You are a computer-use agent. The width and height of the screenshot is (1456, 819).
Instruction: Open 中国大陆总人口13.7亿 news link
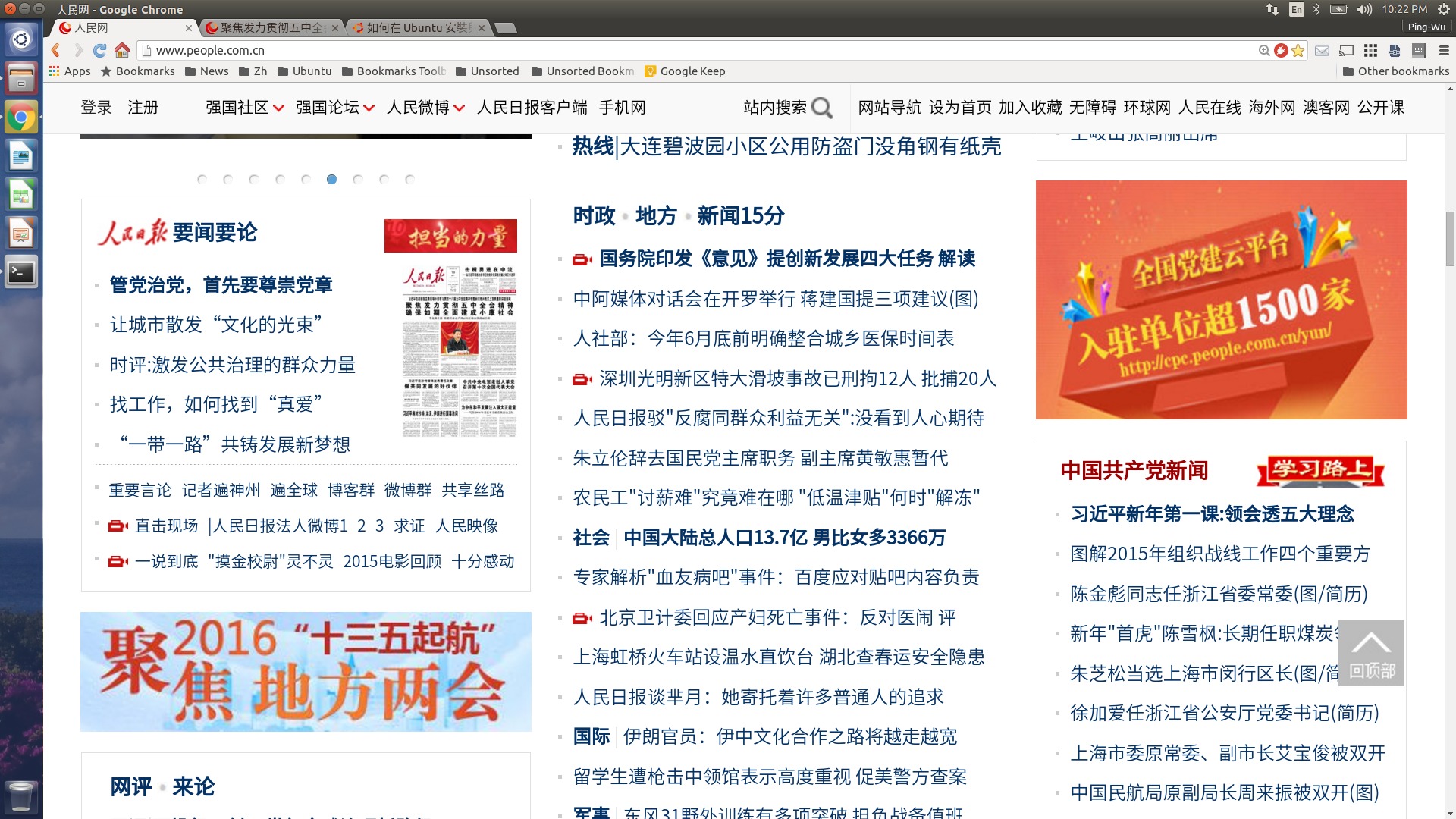coord(784,538)
